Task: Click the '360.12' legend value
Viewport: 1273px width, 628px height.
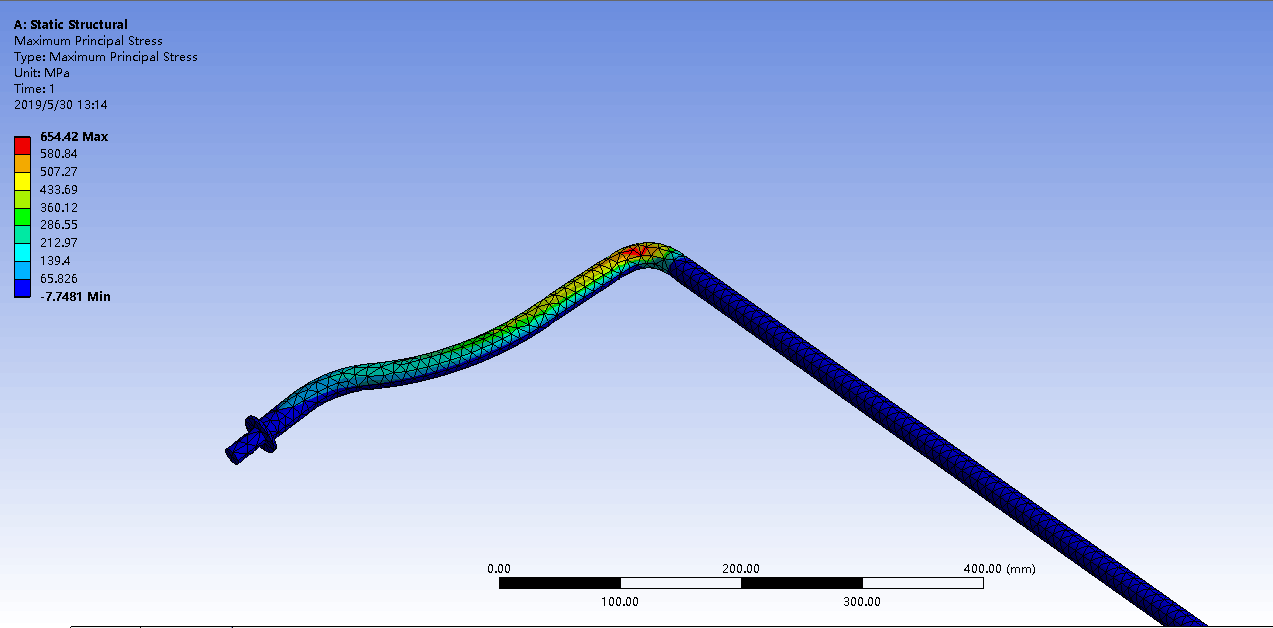Action: coord(59,207)
